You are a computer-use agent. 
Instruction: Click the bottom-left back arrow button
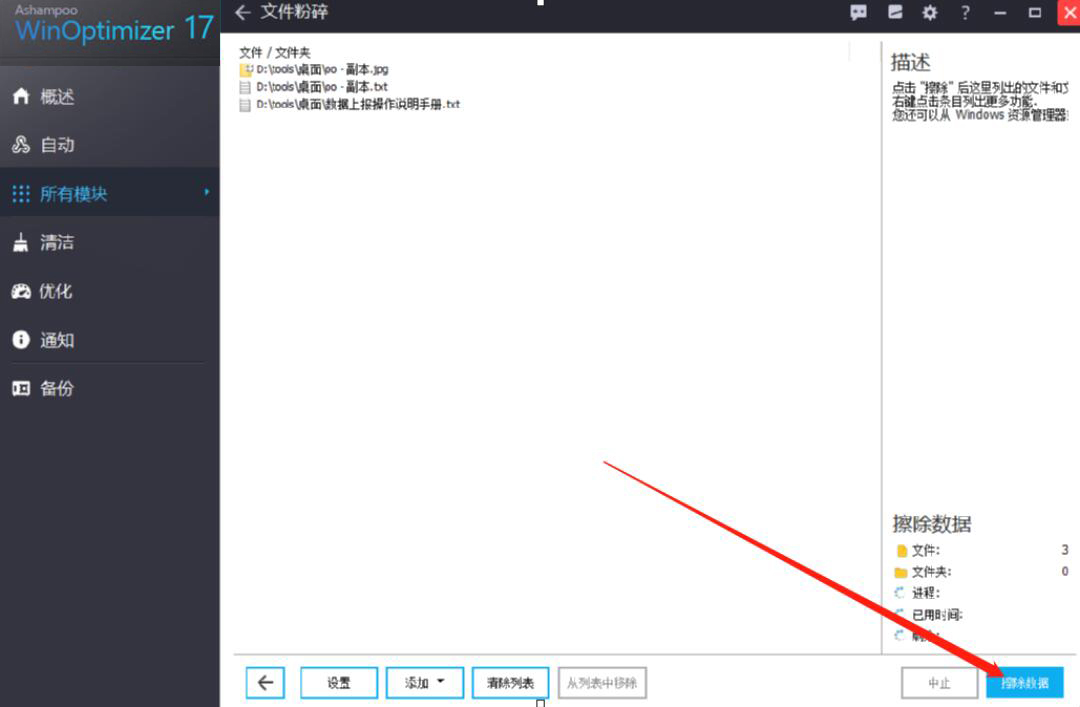tap(265, 683)
